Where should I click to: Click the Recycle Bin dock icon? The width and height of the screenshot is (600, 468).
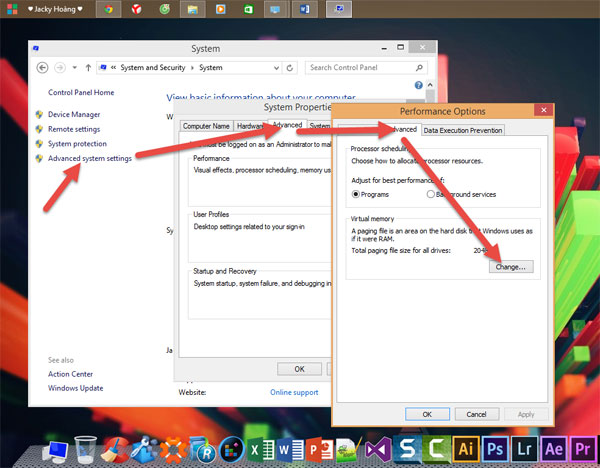click(x=85, y=450)
